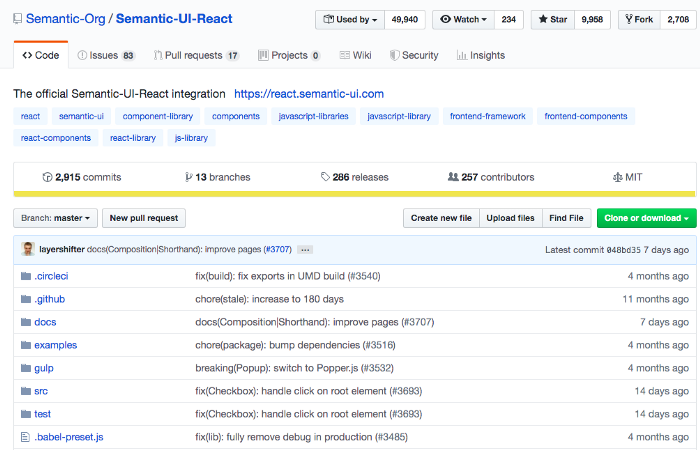Open the Branch: master selector
The image size is (700, 450).
point(55,218)
